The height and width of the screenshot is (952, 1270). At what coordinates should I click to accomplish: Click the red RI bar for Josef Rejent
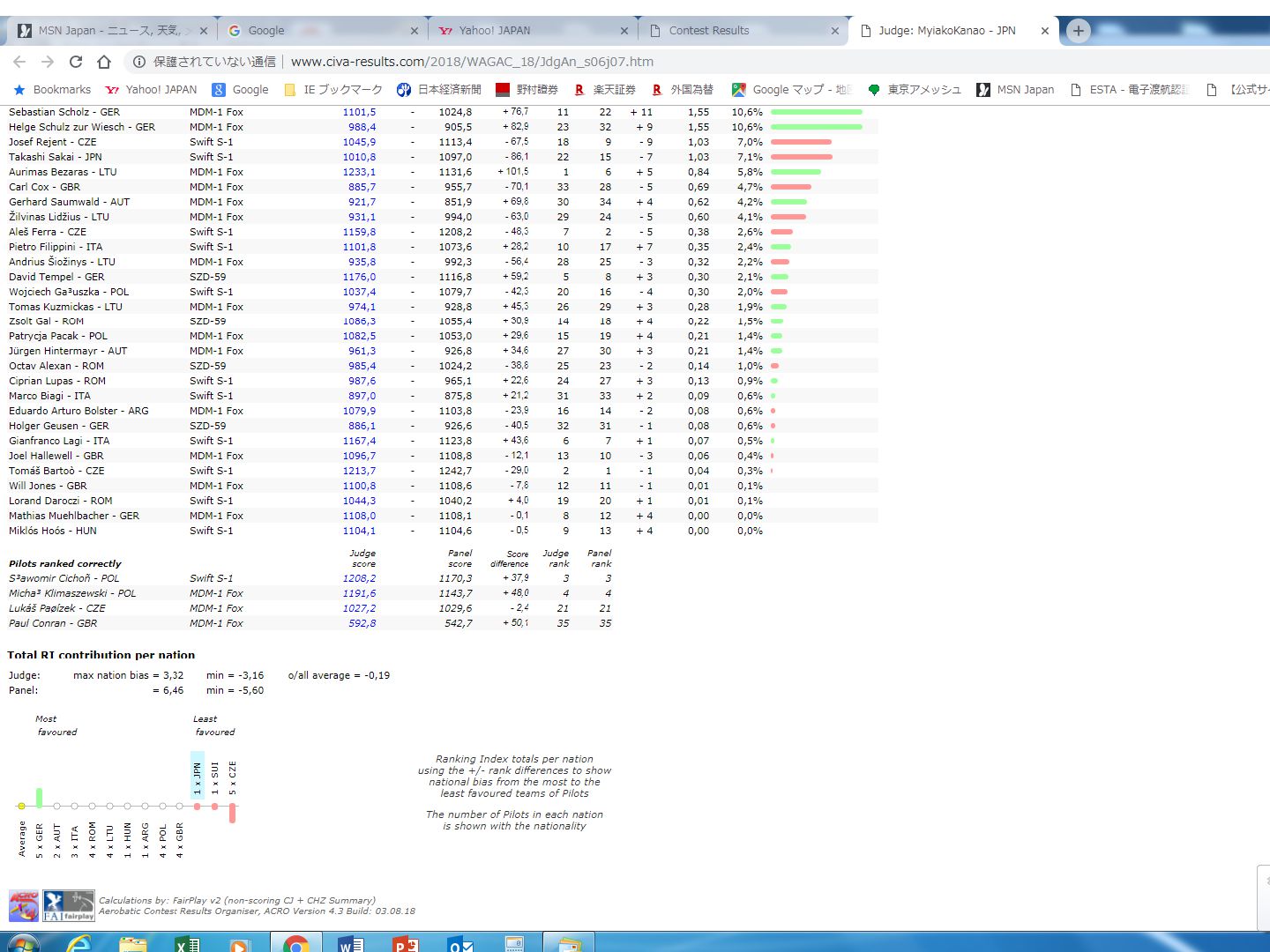tap(801, 142)
